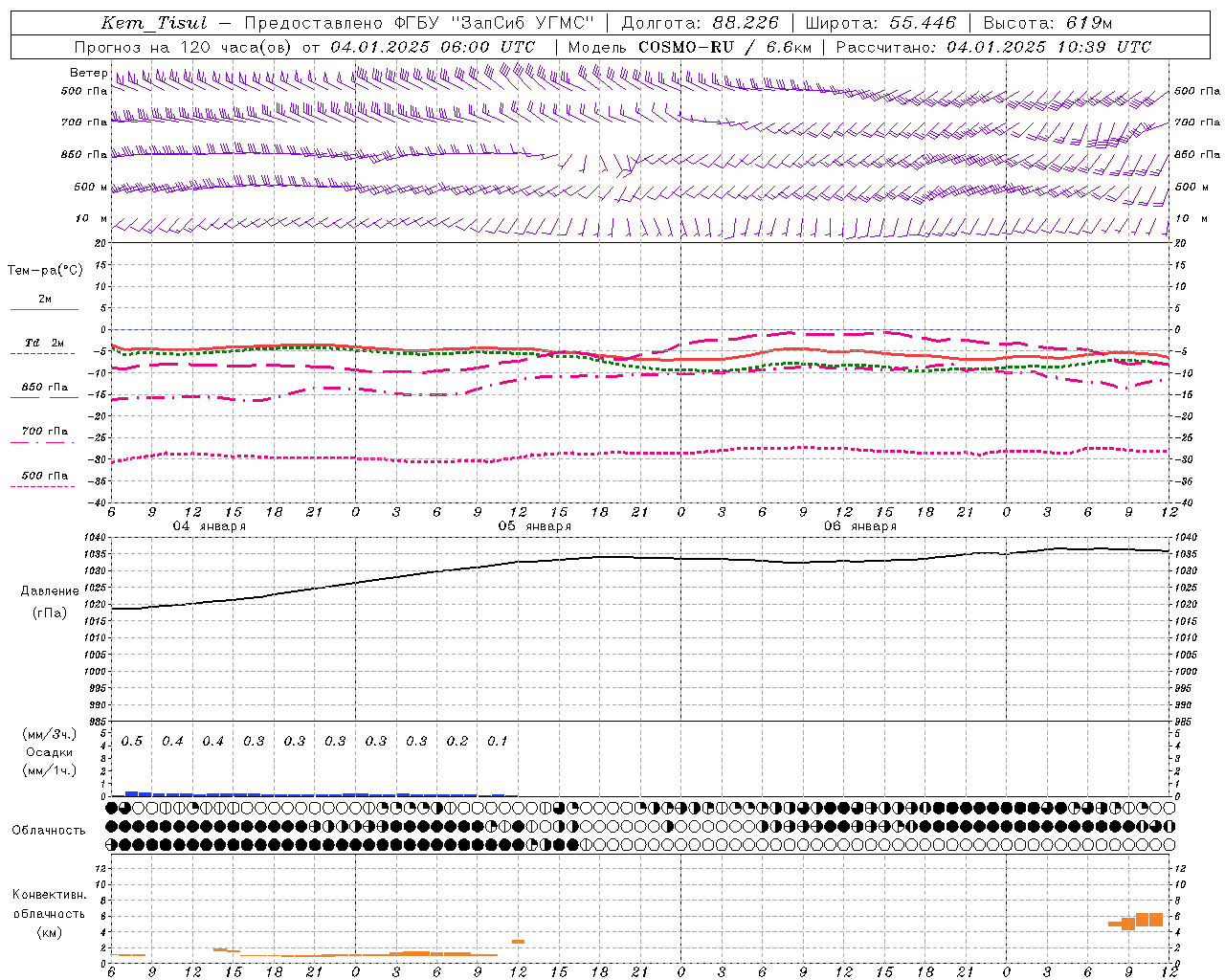Click the 04 января date label
This screenshot has width=1225, height=980.
(209, 526)
